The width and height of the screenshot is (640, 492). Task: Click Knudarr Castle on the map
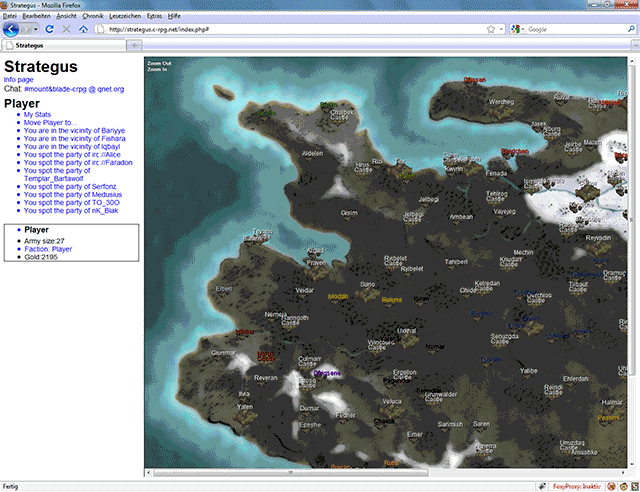point(511,262)
